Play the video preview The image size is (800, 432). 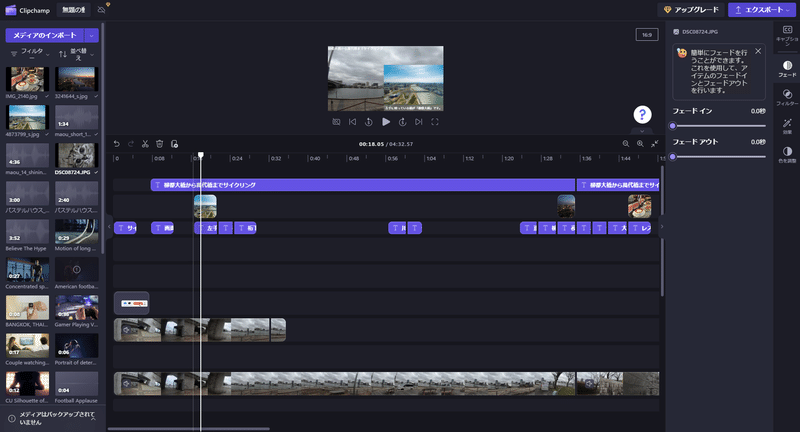pyautogui.click(x=386, y=122)
